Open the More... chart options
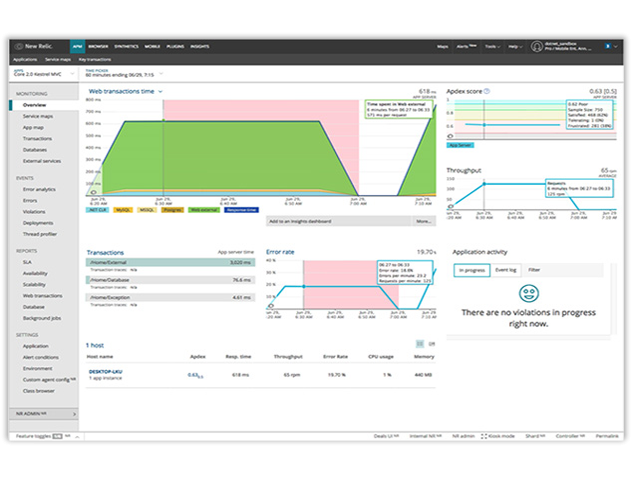The height and width of the screenshot is (478, 632). [x=424, y=221]
